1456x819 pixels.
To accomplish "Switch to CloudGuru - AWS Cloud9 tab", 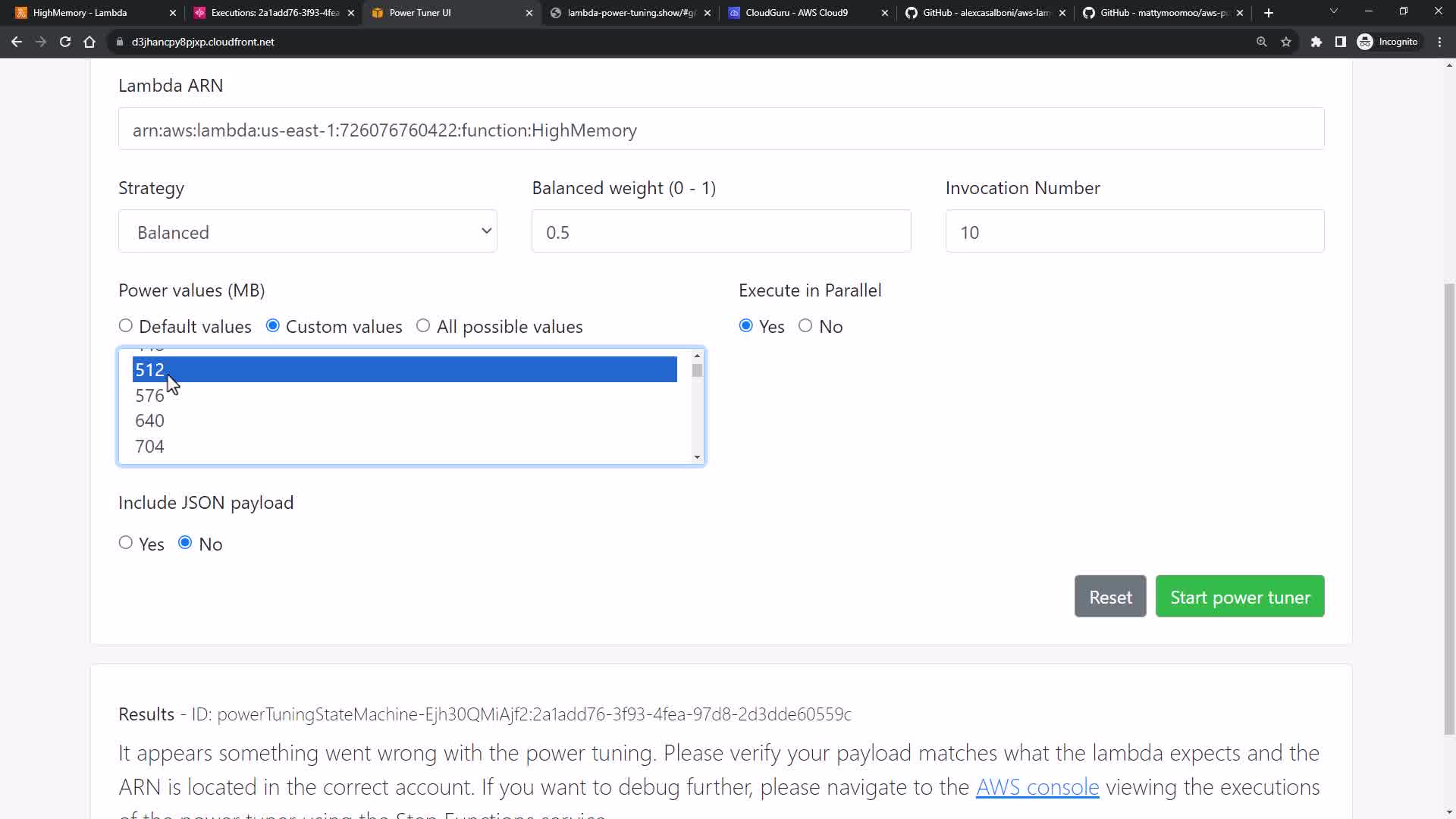I will point(796,13).
